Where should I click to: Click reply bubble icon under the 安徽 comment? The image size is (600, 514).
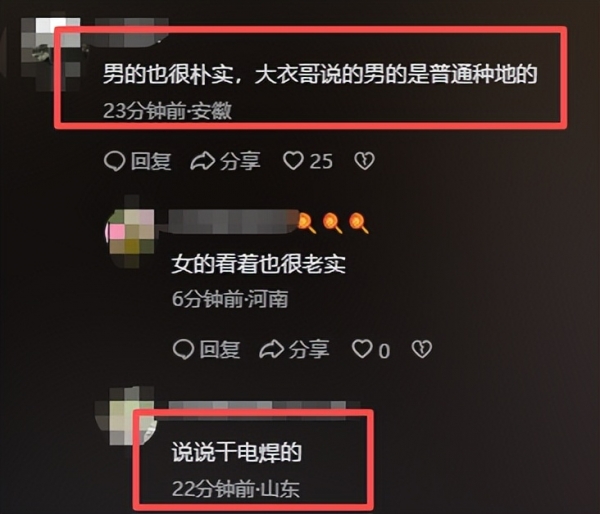tap(114, 161)
